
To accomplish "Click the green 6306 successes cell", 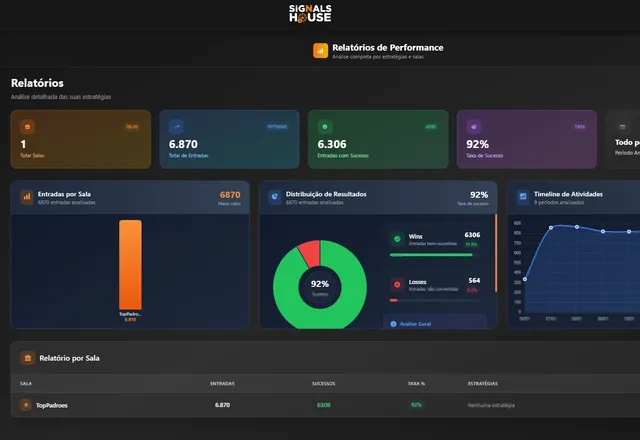I will tap(324, 405).
